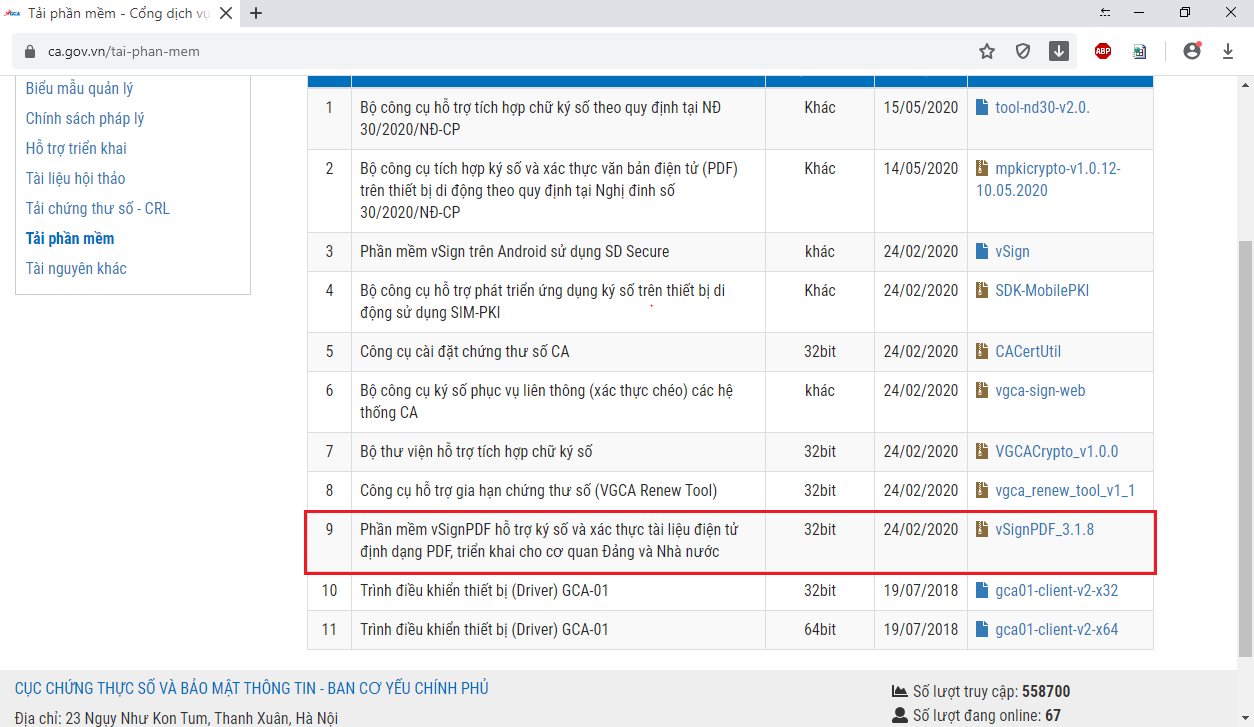Open the Adblock Plus extension
This screenshot has height=727, width=1254.
click(x=1103, y=51)
